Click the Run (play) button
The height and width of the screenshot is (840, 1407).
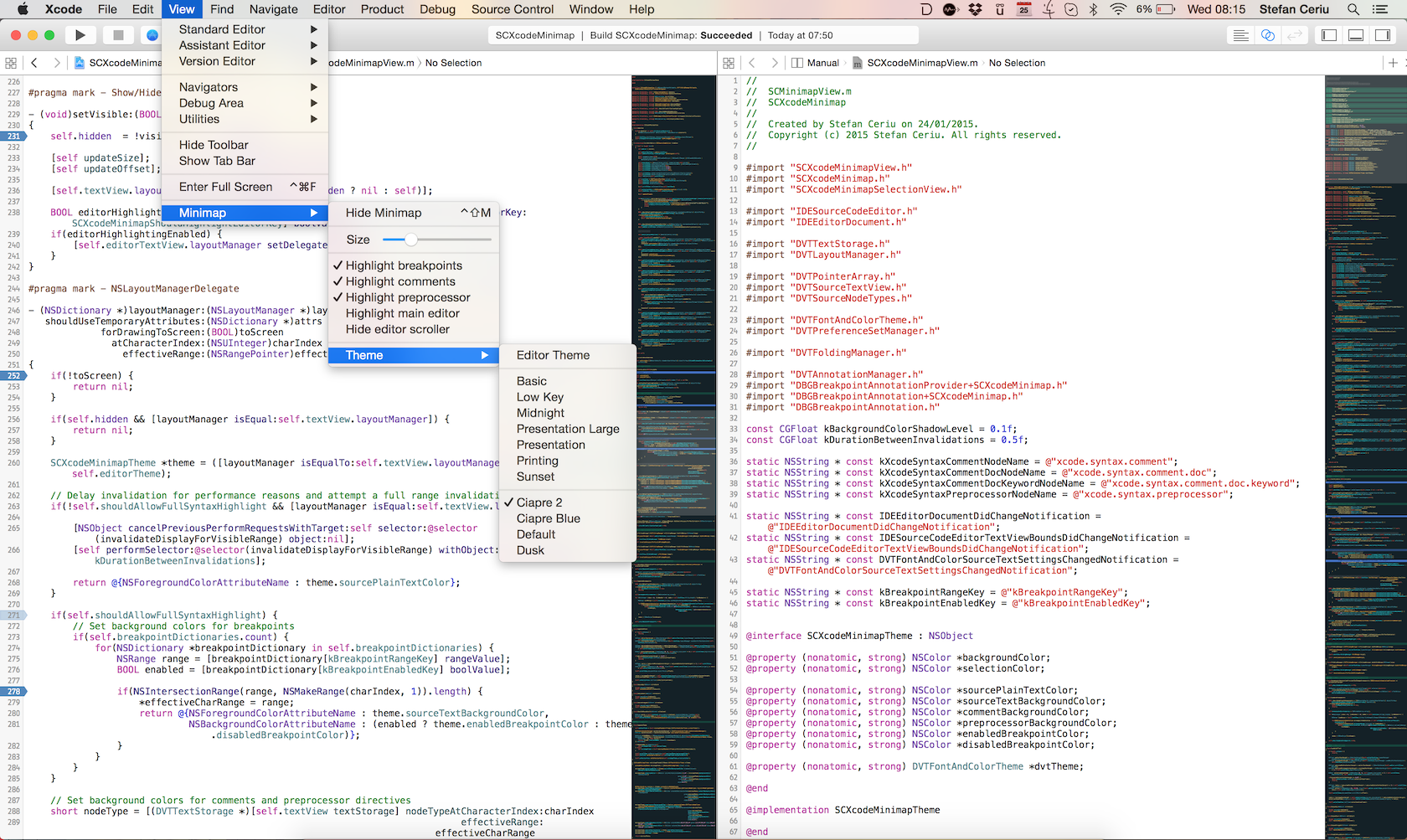pyautogui.click(x=80, y=35)
